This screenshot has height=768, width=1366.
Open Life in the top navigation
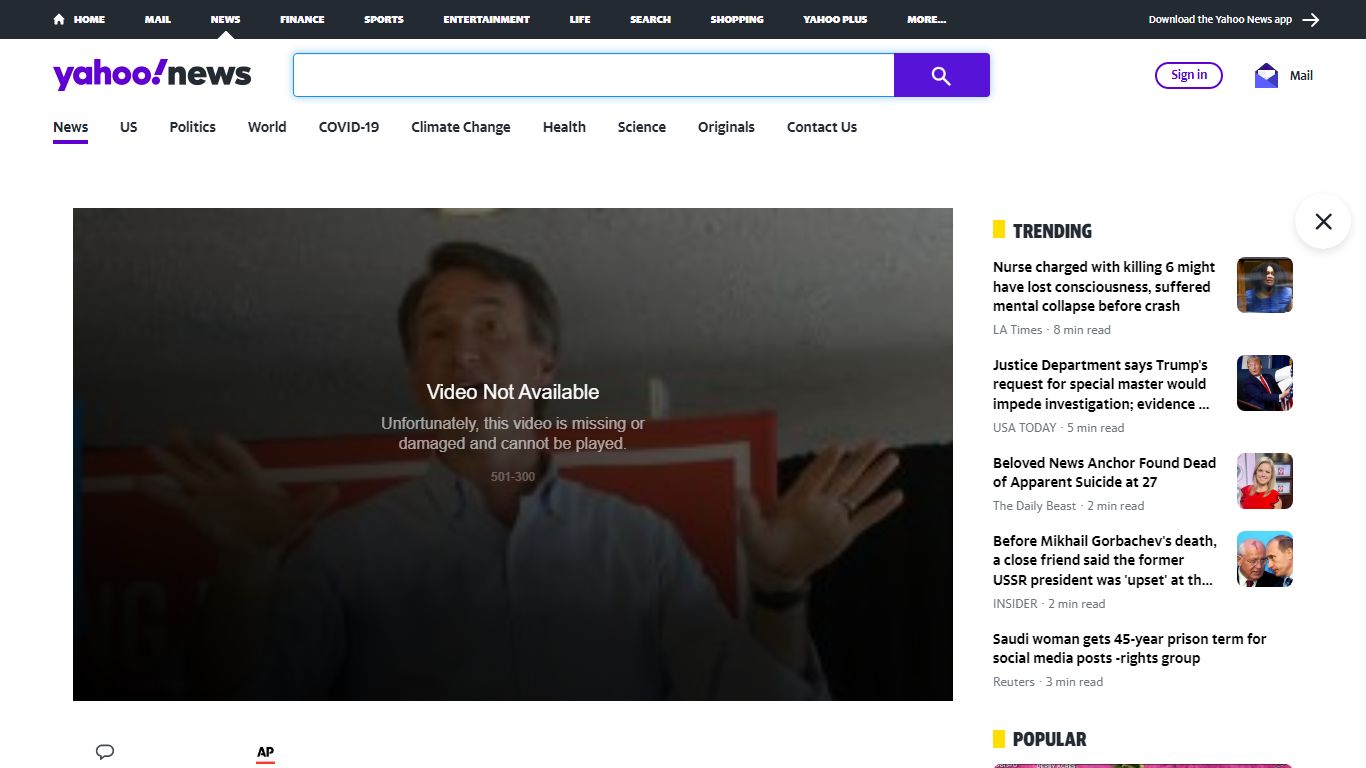click(x=580, y=19)
